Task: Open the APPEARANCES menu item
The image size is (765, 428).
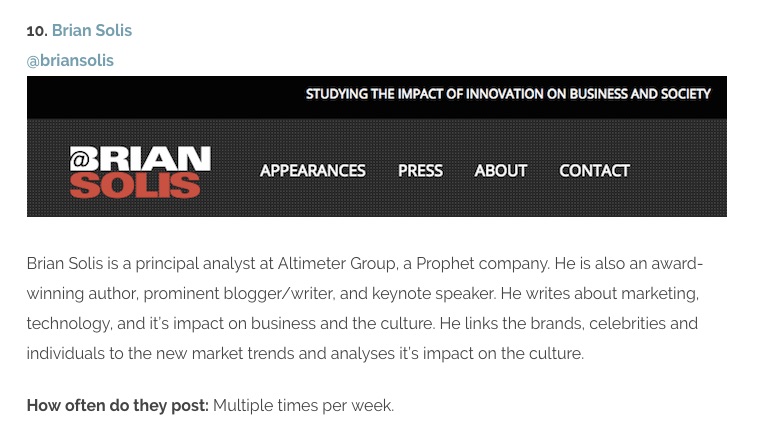Action: [313, 170]
